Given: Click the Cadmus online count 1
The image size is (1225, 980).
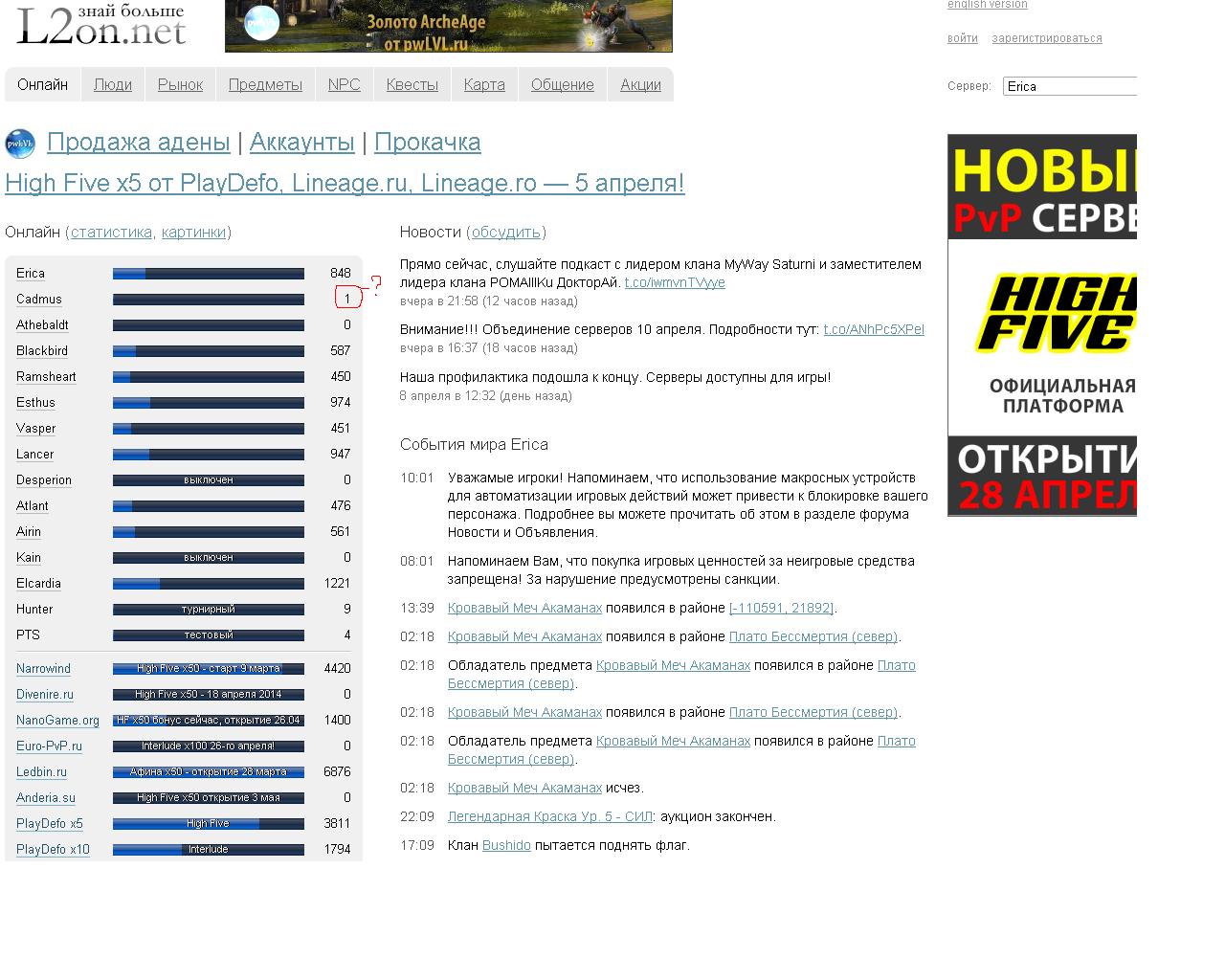Looking at the screenshot, I should (347, 300).
